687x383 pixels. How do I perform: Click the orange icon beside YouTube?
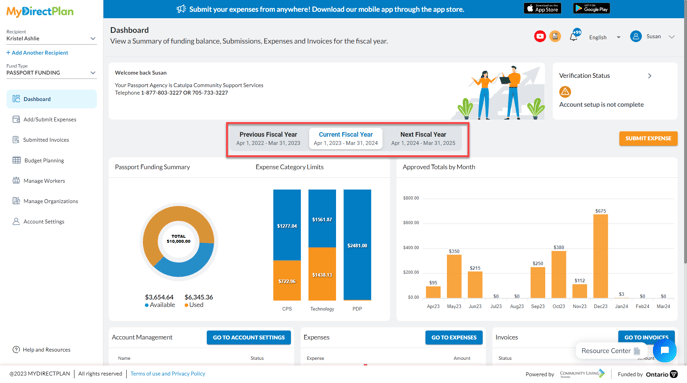(x=555, y=36)
